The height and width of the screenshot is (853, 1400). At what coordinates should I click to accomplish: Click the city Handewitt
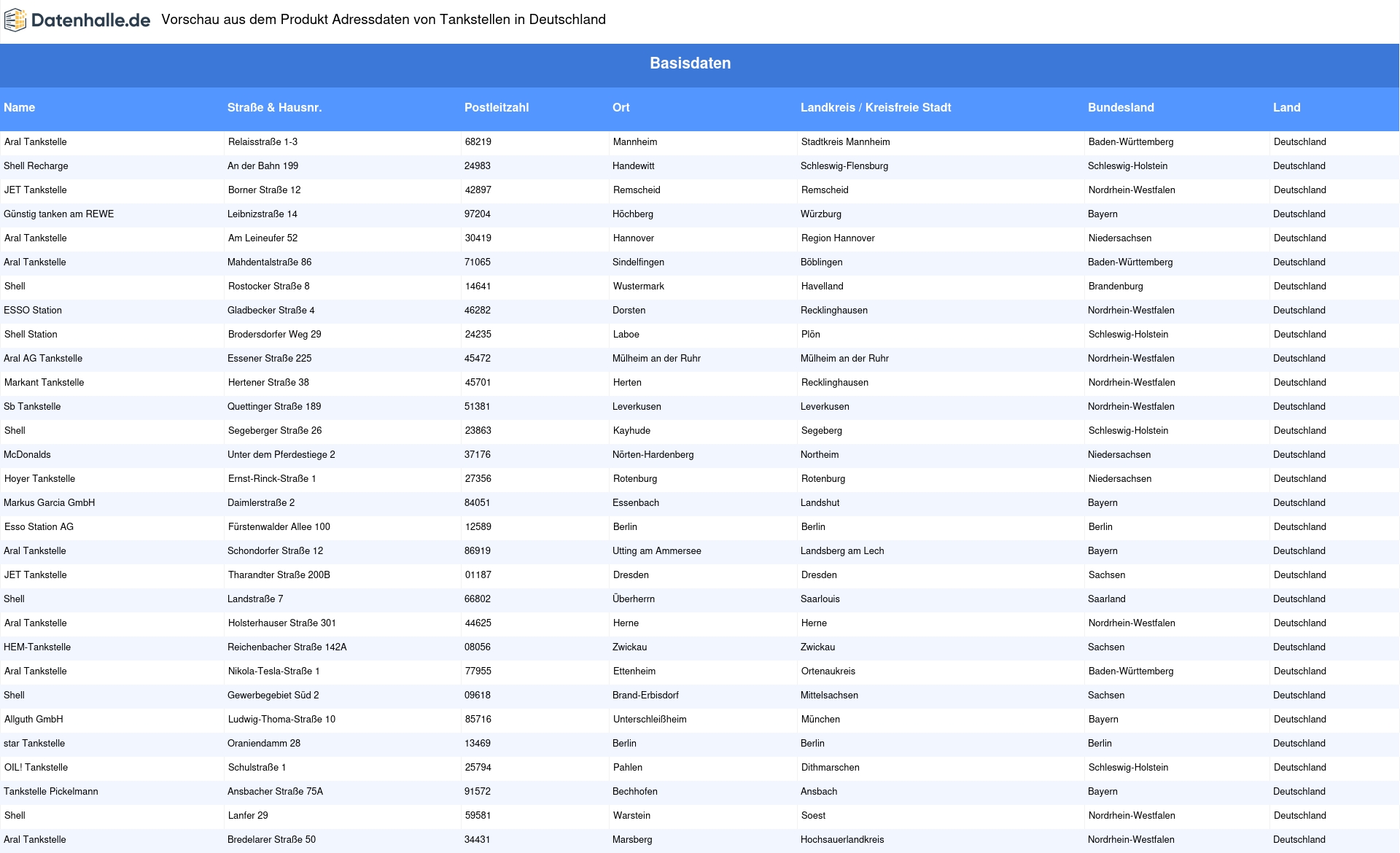click(x=634, y=166)
